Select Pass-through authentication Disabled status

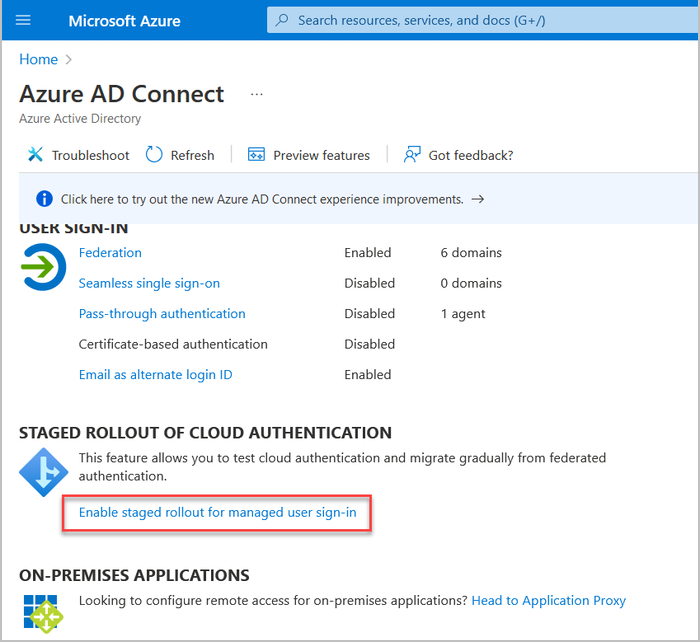369,314
